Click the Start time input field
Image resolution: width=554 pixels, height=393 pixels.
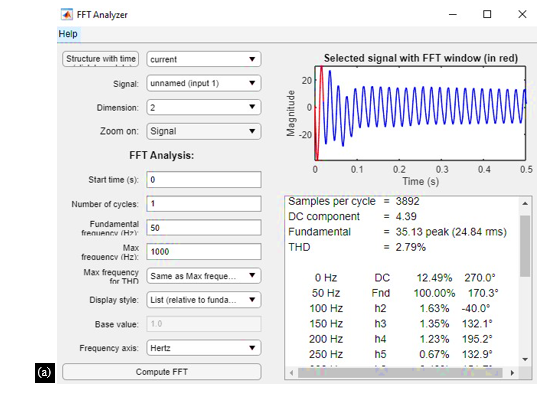[x=204, y=180]
